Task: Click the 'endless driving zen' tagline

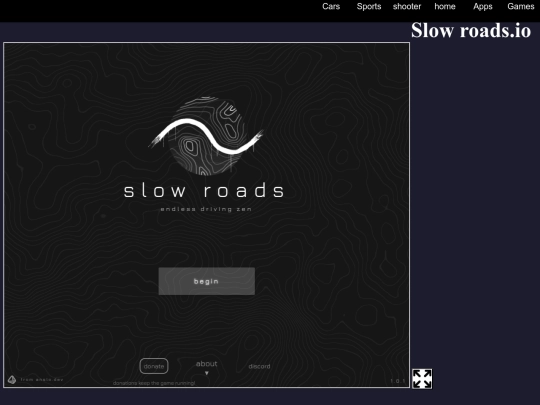Action: pyautogui.click(x=206, y=209)
